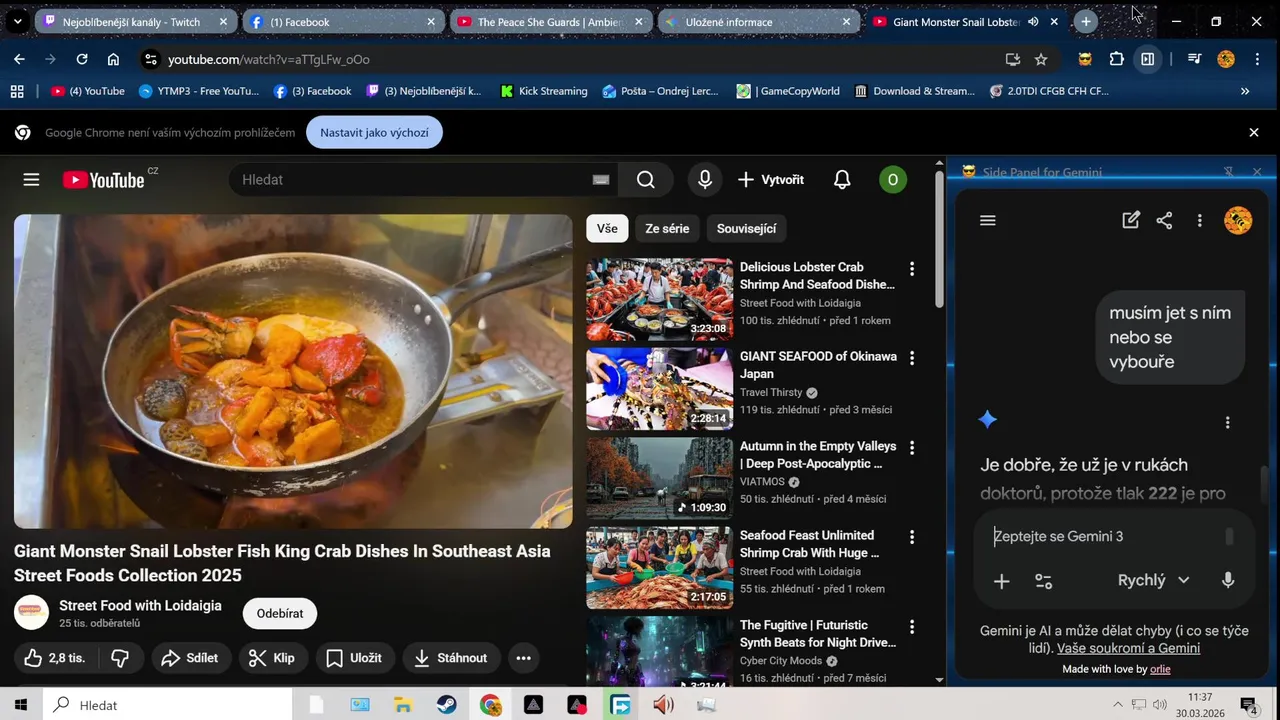The width and height of the screenshot is (1280, 720).
Task: Expand the Rychlý model selector
Action: click(1153, 580)
